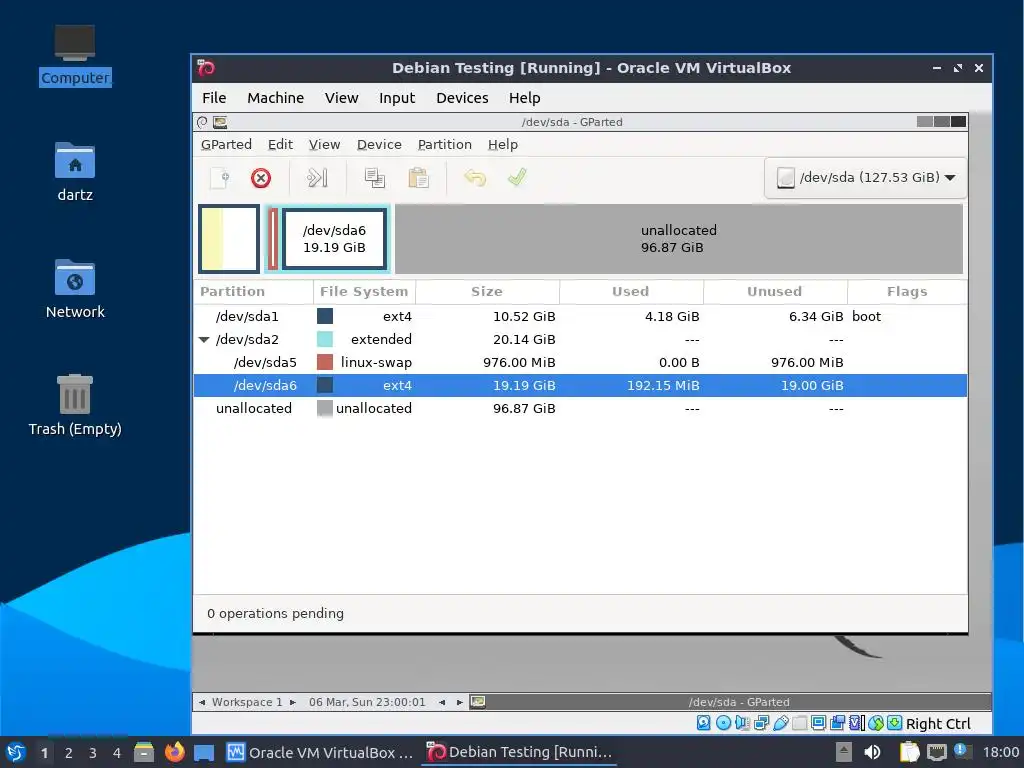Open the VirtualBox Devices menu
This screenshot has width=1024, height=768.
tap(462, 98)
